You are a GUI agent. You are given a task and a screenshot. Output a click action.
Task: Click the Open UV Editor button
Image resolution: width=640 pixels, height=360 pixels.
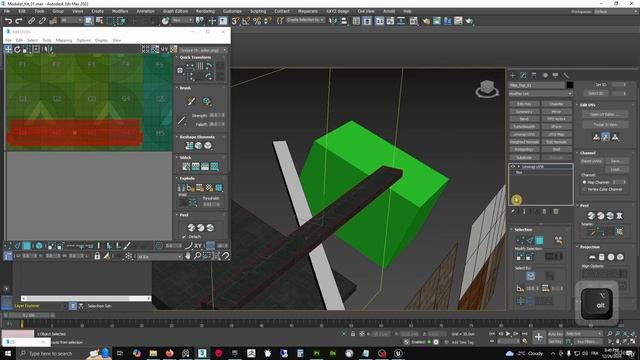tap(605, 114)
